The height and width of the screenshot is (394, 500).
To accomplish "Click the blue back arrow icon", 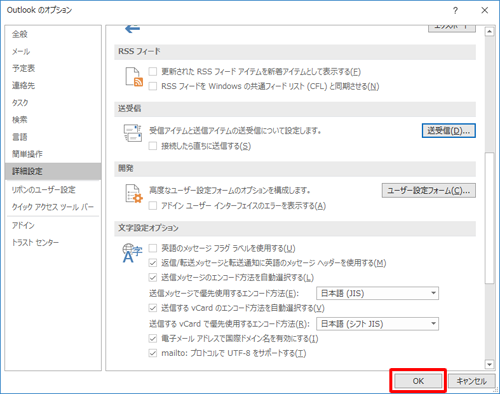I will tap(132, 29).
